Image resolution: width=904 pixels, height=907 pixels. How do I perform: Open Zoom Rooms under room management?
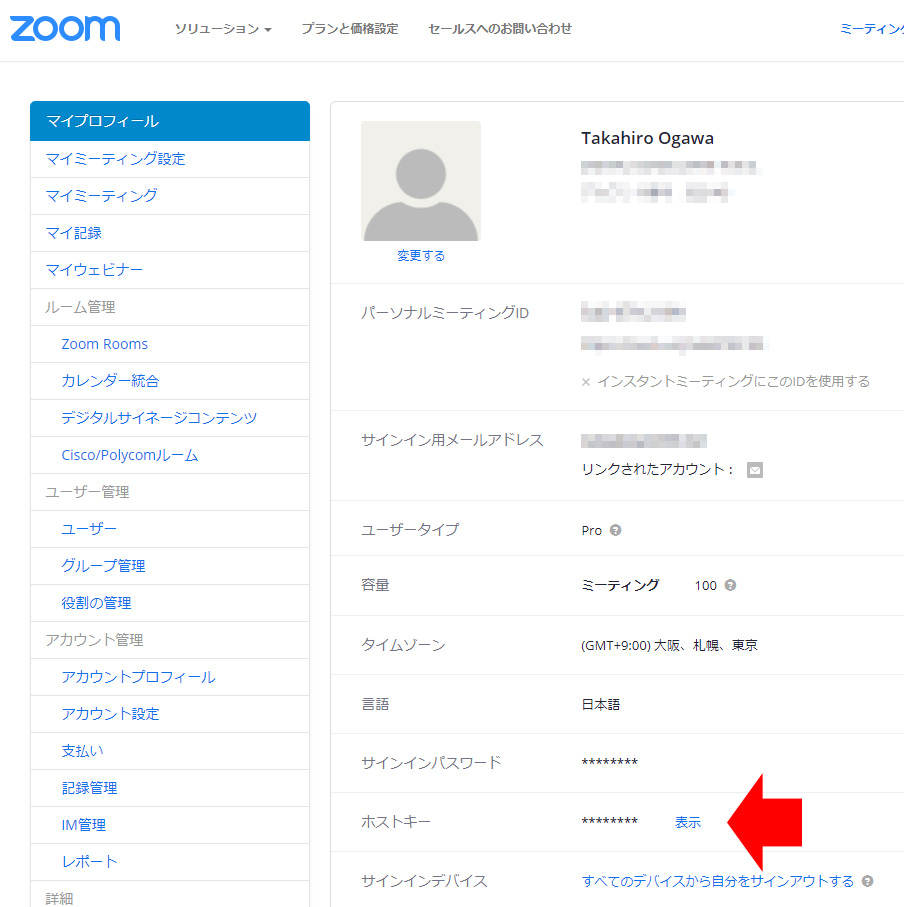[104, 344]
